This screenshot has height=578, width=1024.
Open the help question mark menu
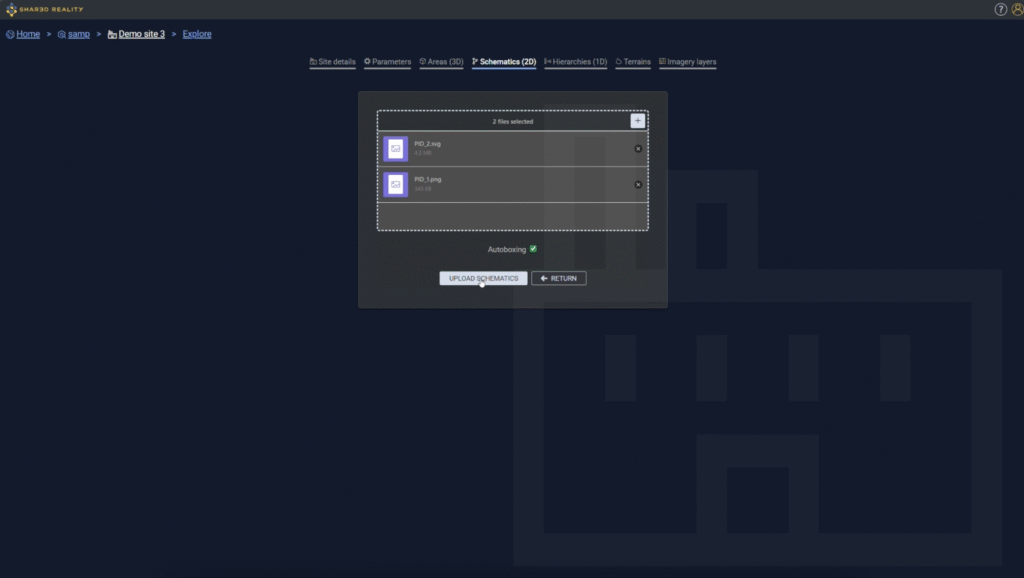1000,9
